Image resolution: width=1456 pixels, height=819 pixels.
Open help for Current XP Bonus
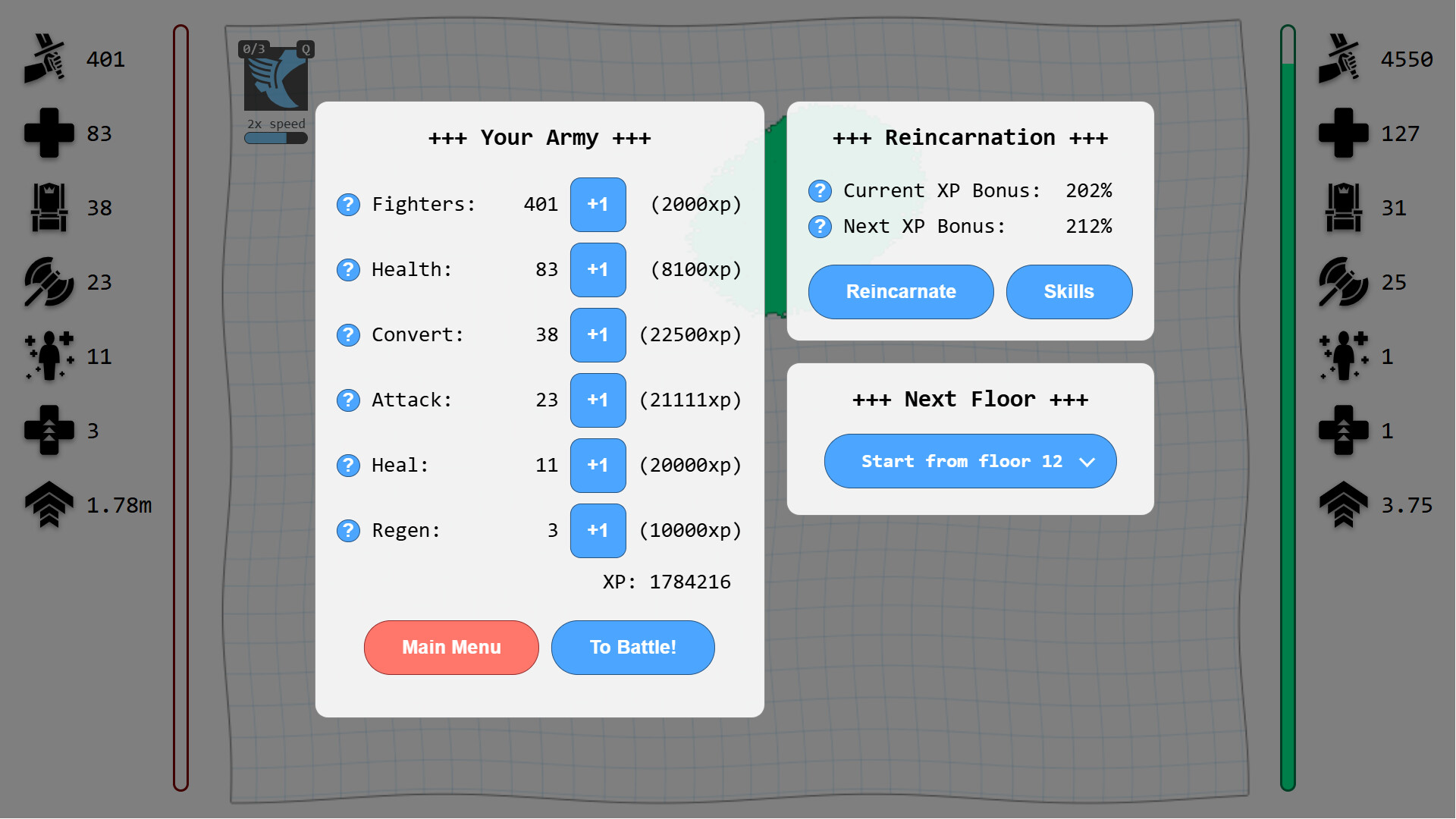[x=820, y=191]
